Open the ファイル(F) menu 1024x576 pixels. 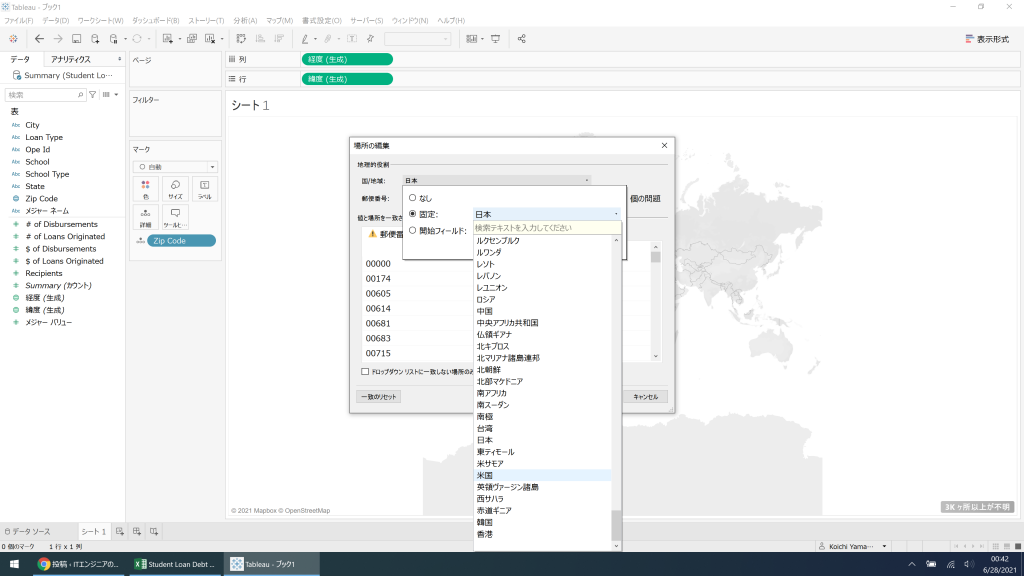point(18,21)
